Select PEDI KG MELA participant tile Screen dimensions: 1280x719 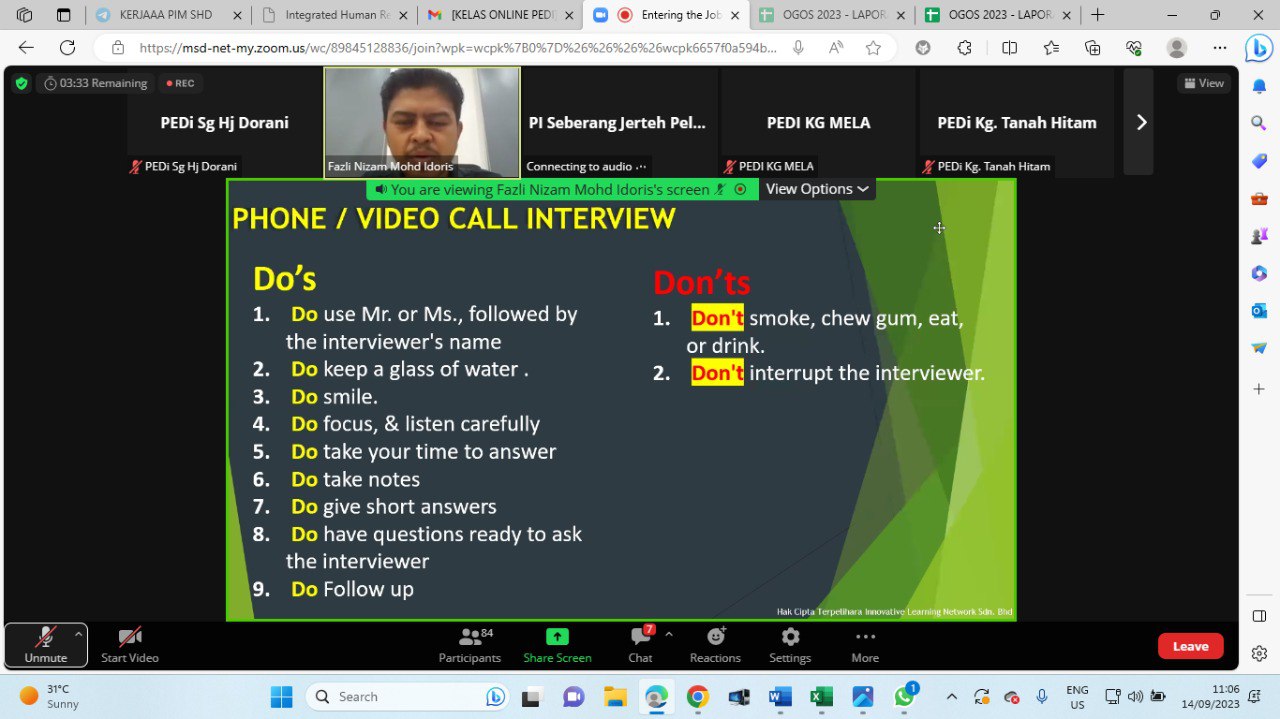click(818, 122)
